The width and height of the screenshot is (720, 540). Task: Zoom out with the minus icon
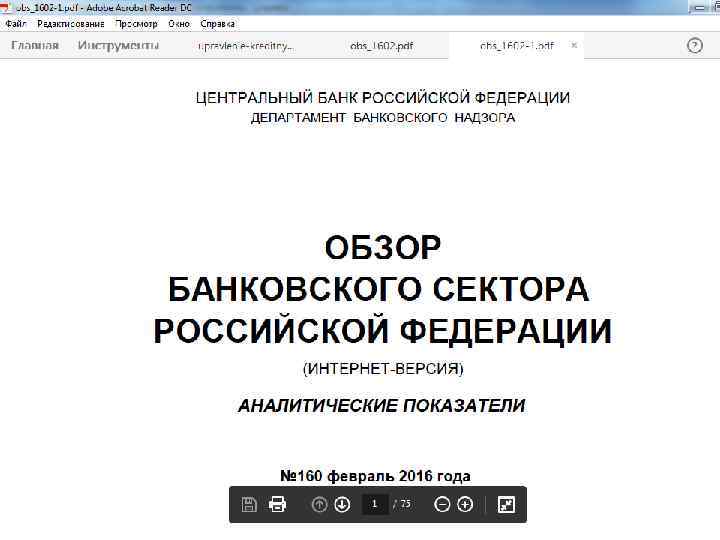(442, 505)
